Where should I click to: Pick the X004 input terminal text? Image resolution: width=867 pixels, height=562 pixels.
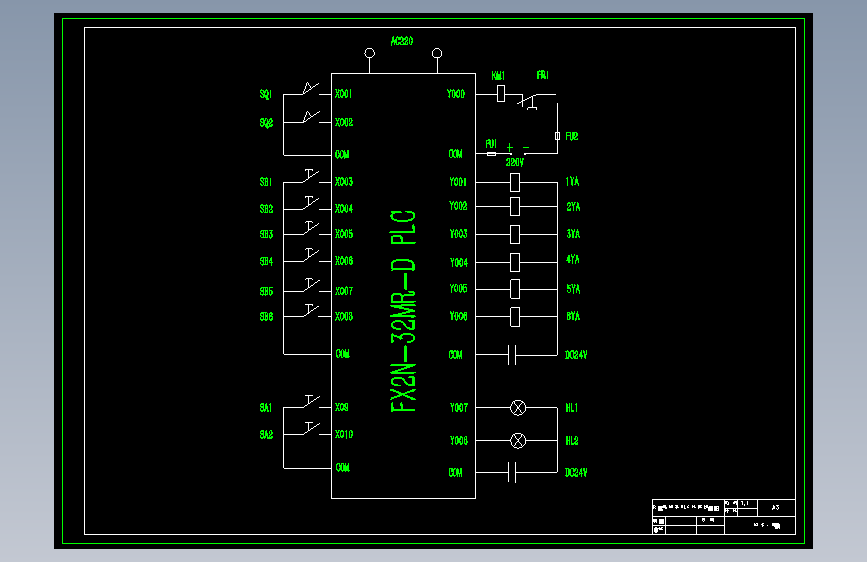[344, 209]
